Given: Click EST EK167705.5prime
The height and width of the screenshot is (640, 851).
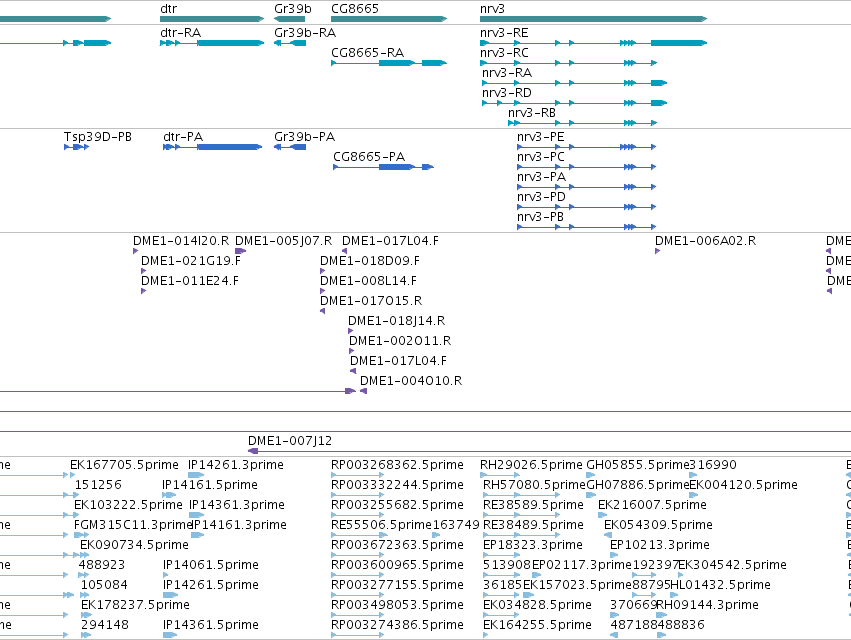Looking at the screenshot, I should click(x=124, y=465).
